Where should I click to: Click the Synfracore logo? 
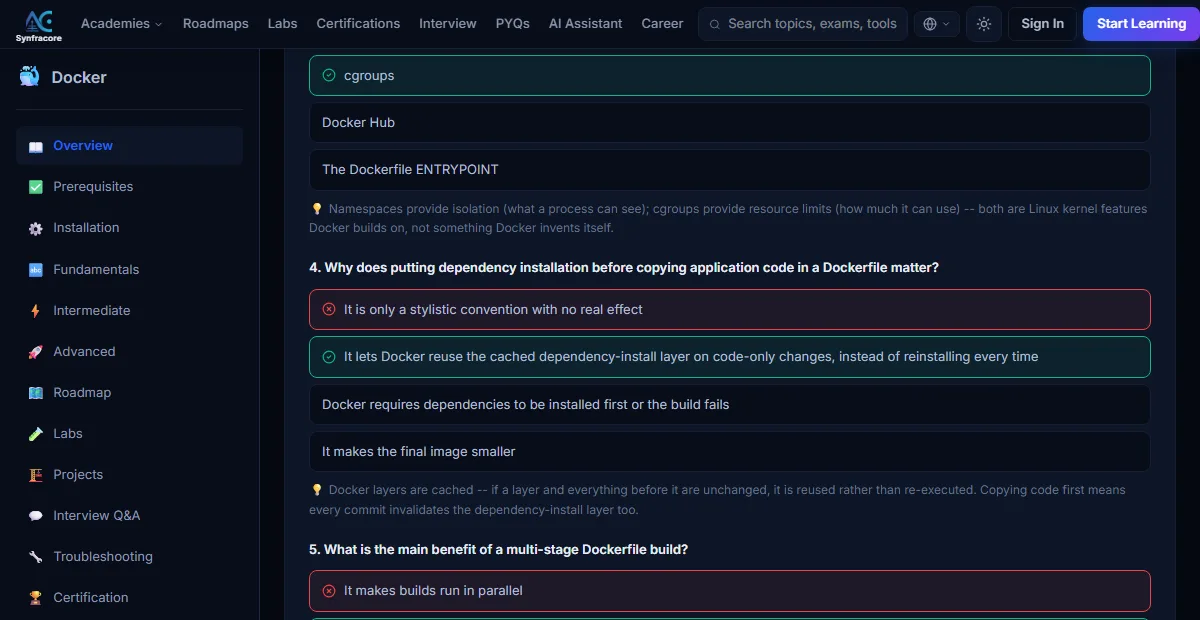click(x=40, y=24)
